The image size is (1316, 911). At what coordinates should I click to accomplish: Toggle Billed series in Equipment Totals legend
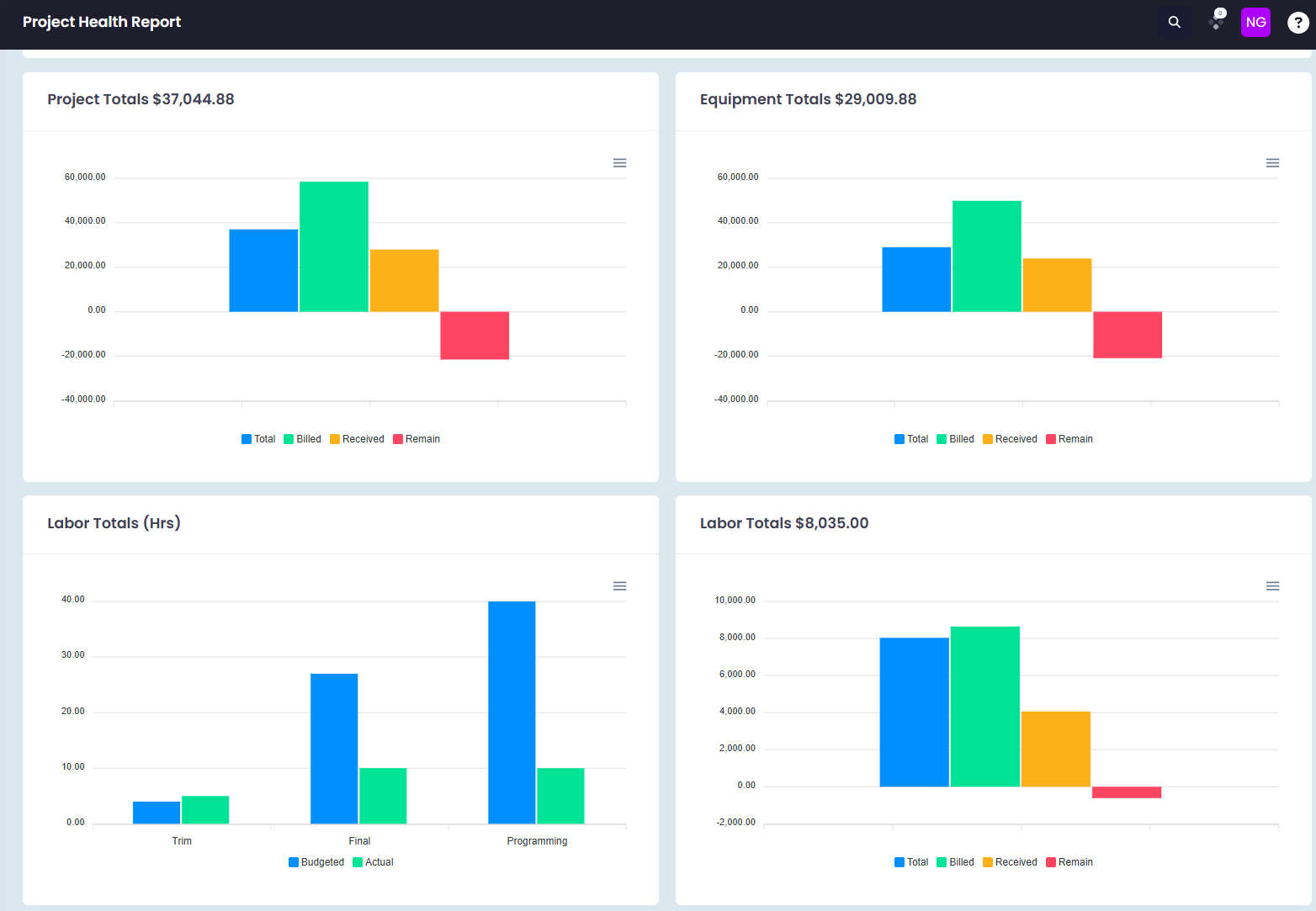[955, 439]
